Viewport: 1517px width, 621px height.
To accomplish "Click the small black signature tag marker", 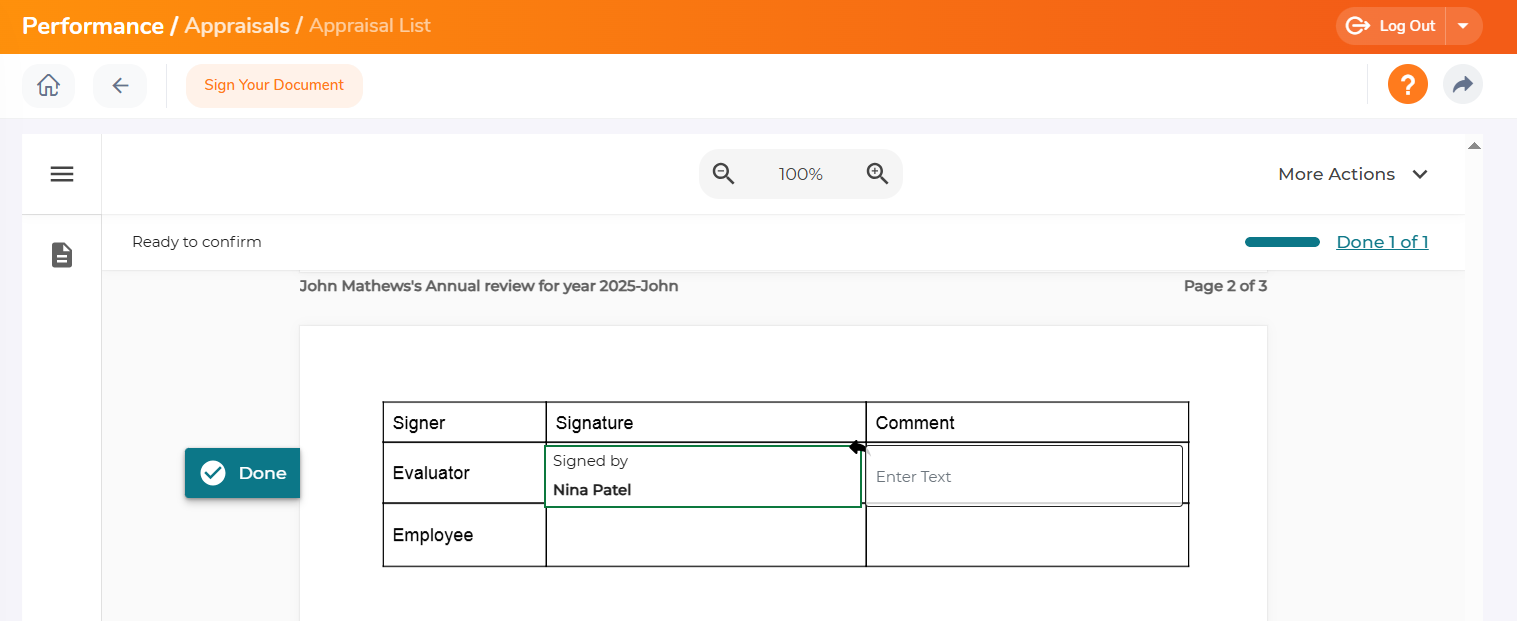I will (857, 447).
